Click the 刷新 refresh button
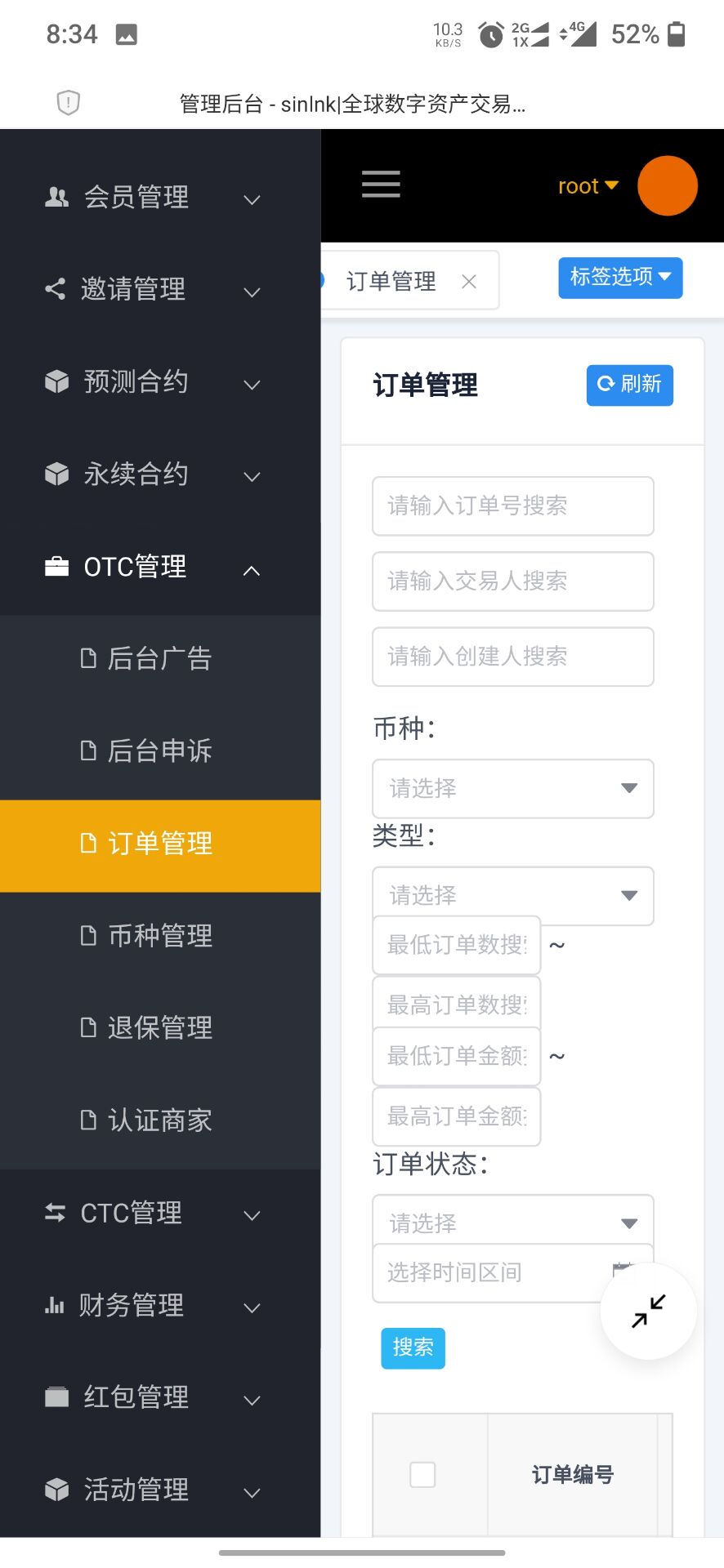Viewport: 724px width, 1568px height. point(629,385)
